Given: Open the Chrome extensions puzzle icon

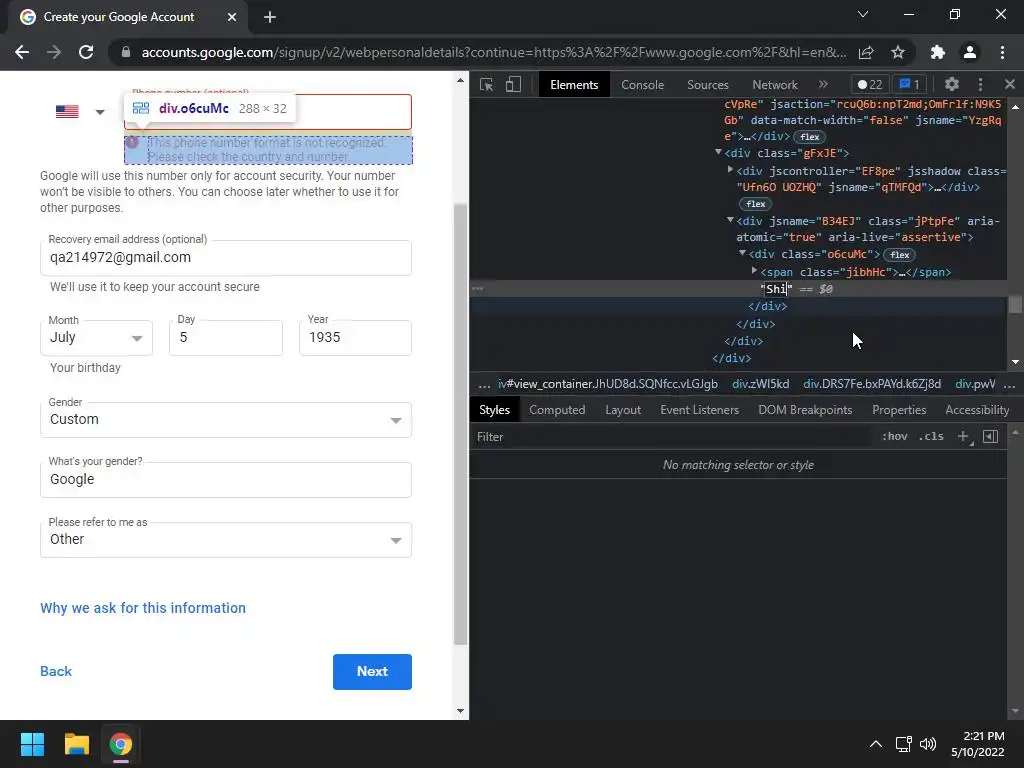Looking at the screenshot, I should (x=938, y=52).
